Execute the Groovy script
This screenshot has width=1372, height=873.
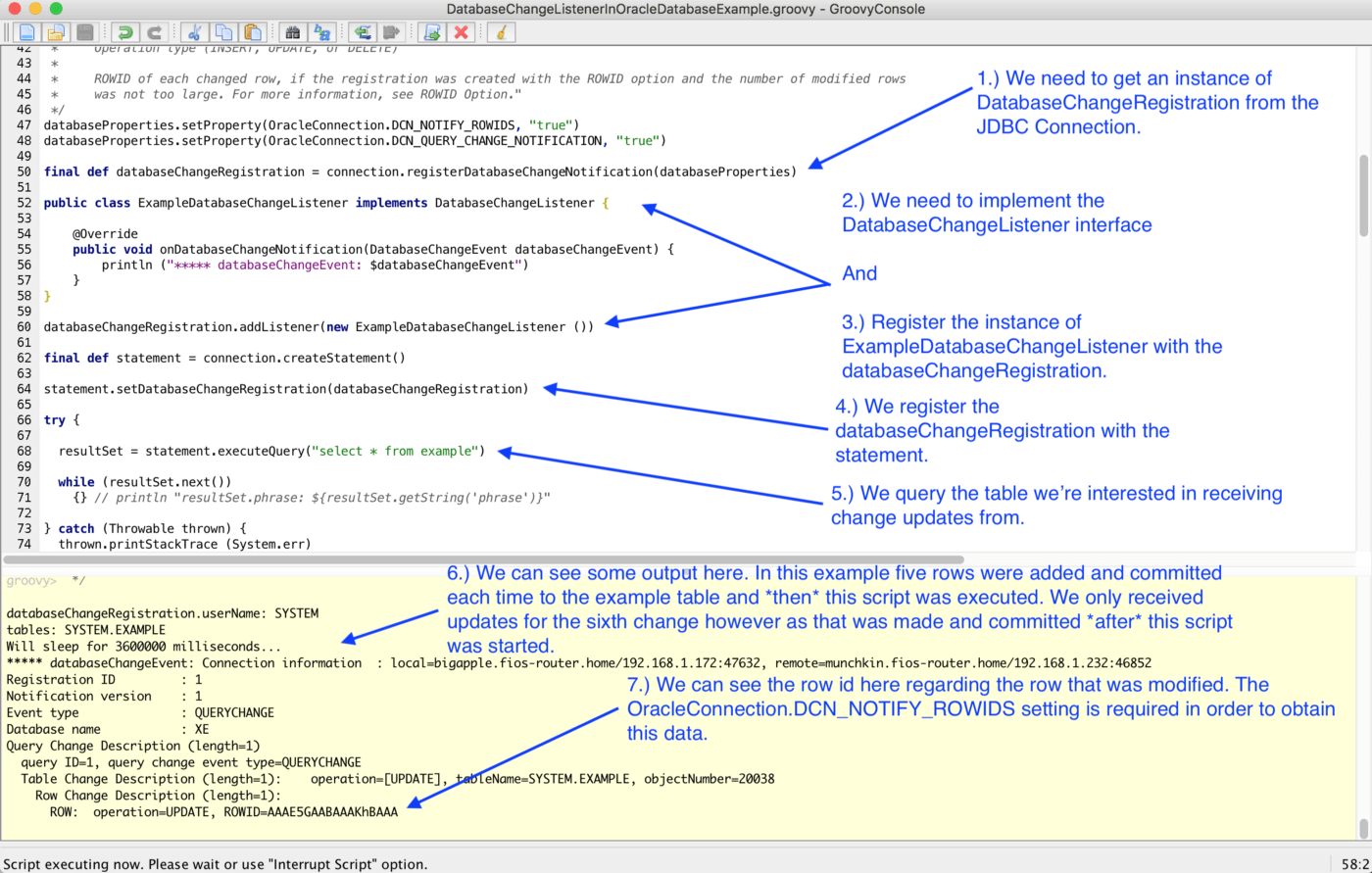(x=431, y=31)
